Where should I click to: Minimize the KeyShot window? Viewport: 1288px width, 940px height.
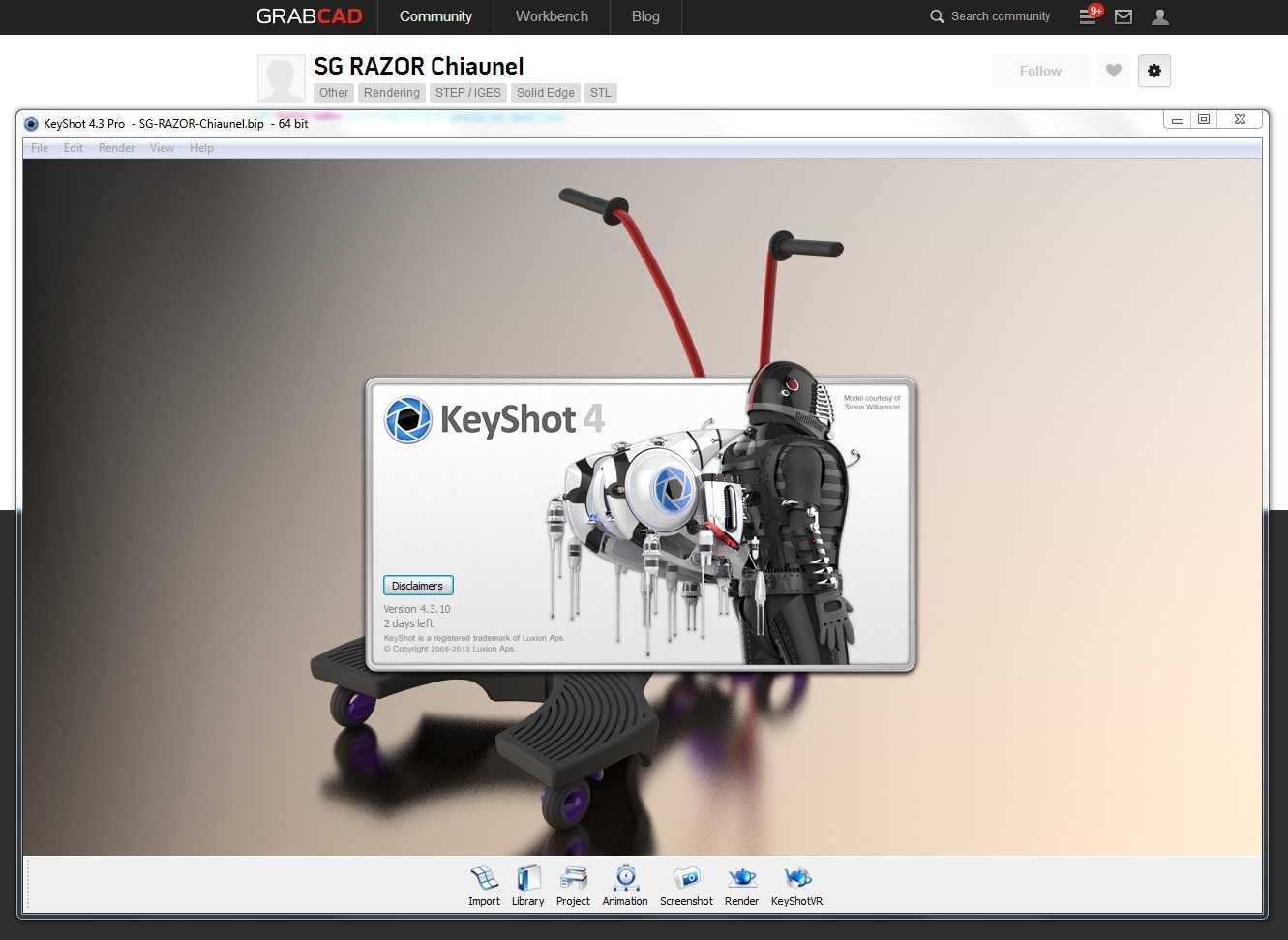(1178, 120)
